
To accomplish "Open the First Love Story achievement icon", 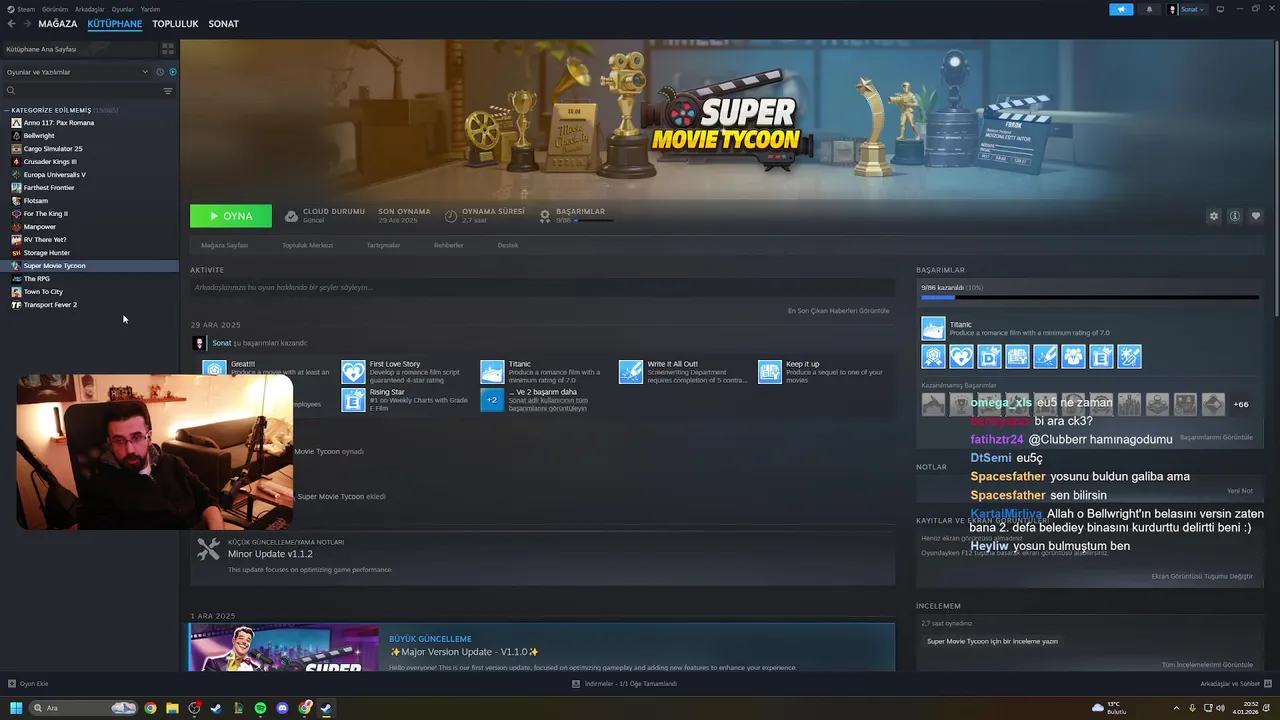I will click(x=353, y=372).
